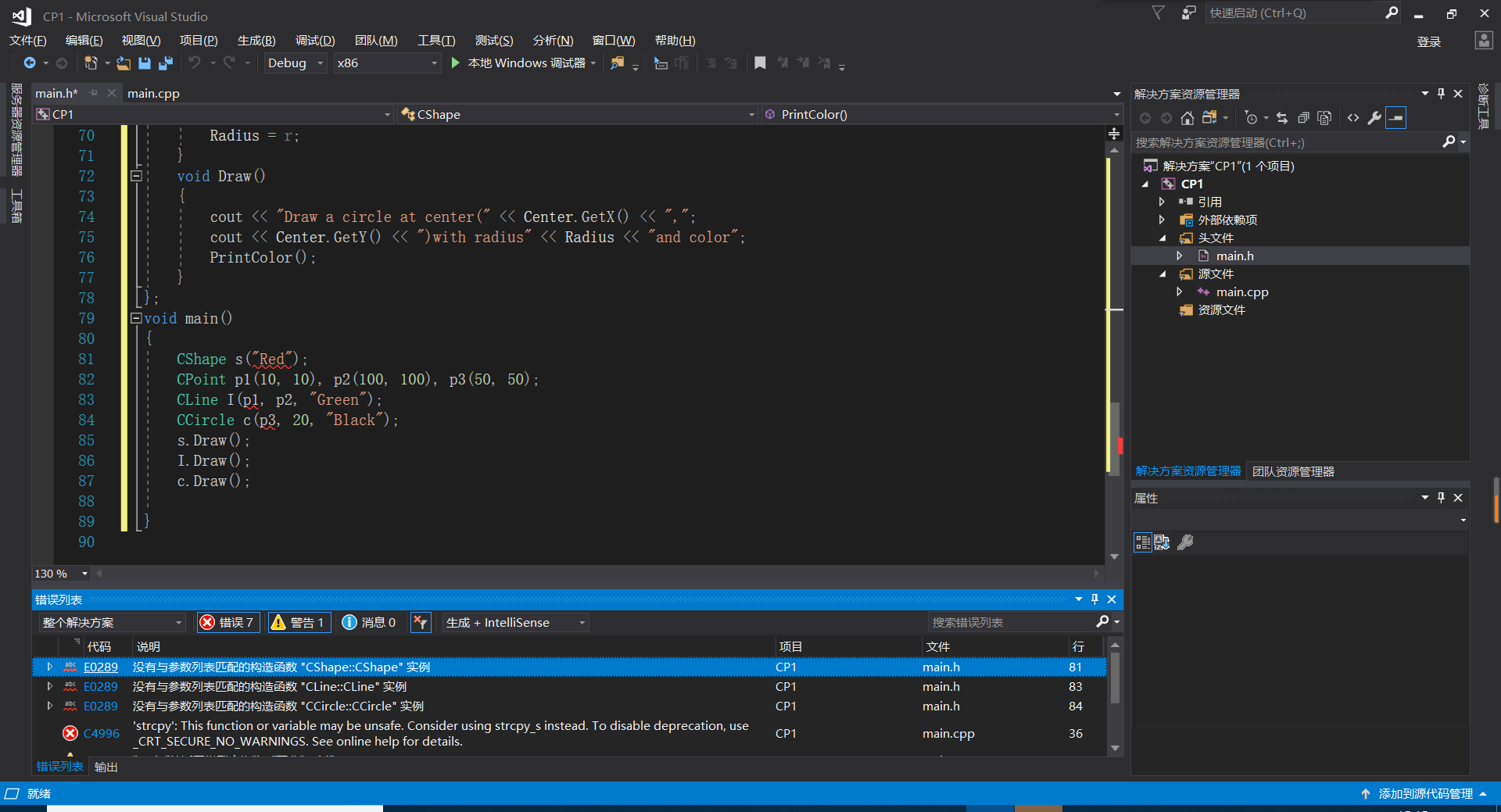Click the Switch Views folder icon in Solution Explorer
The width and height of the screenshot is (1501, 812).
[1209, 118]
